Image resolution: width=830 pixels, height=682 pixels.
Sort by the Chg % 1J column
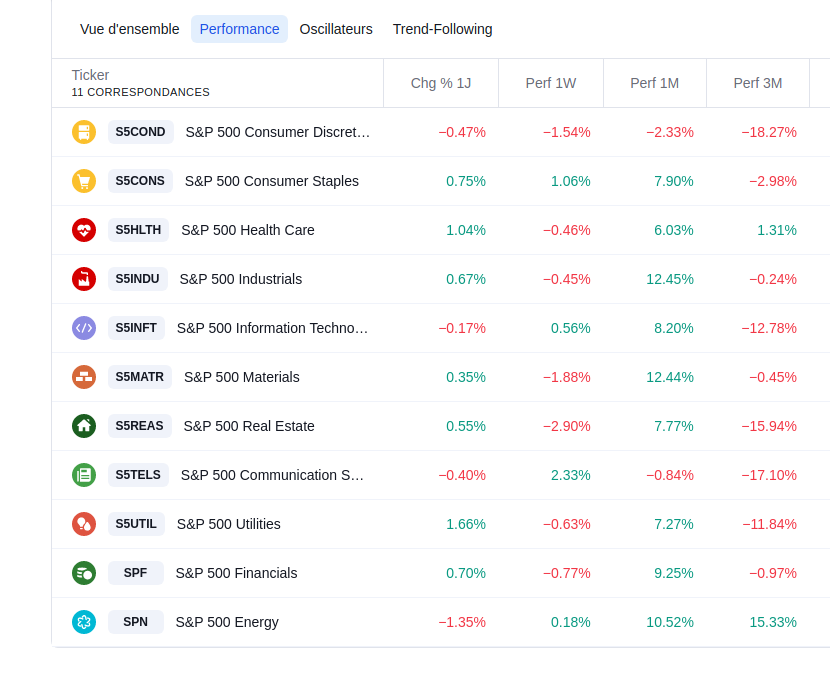pos(441,83)
